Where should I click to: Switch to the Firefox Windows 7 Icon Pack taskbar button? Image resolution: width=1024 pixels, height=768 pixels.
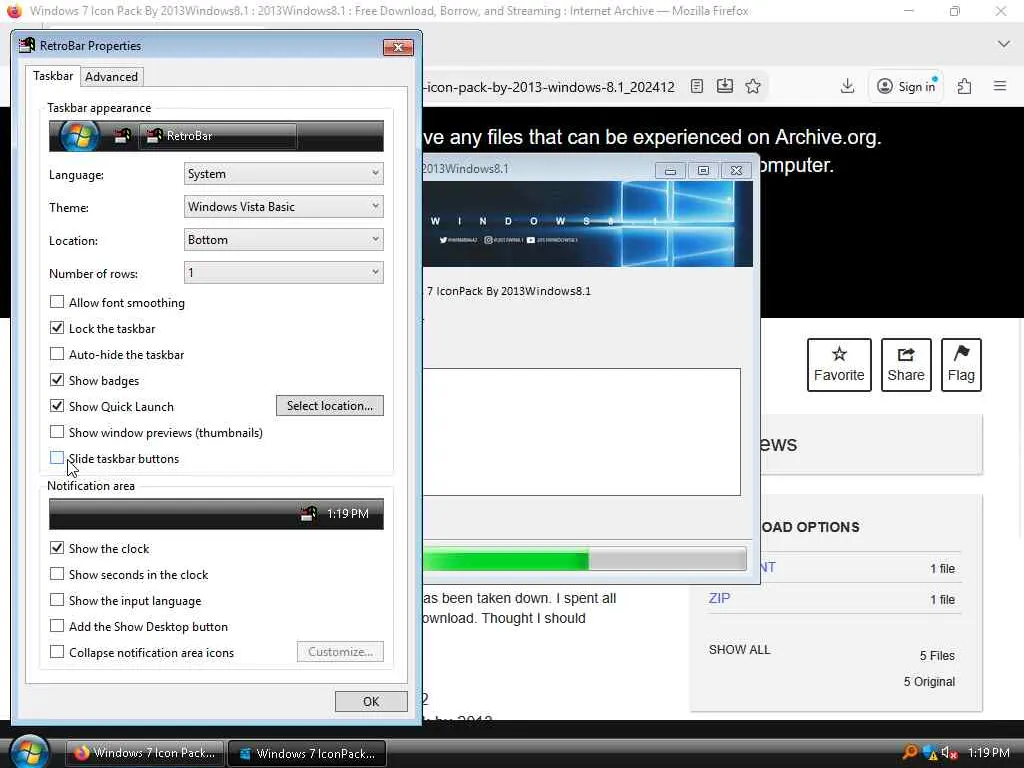tap(145, 753)
